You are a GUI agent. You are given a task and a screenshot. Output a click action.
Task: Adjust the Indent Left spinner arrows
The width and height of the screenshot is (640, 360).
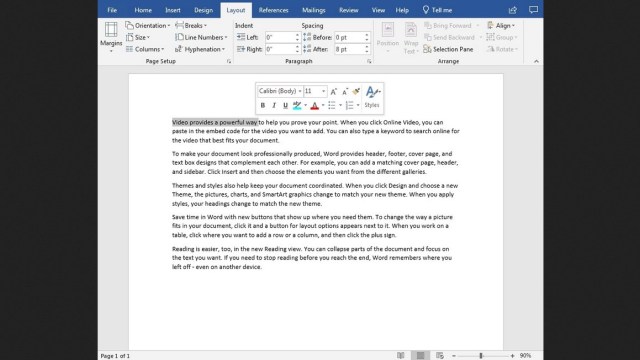[297, 37]
